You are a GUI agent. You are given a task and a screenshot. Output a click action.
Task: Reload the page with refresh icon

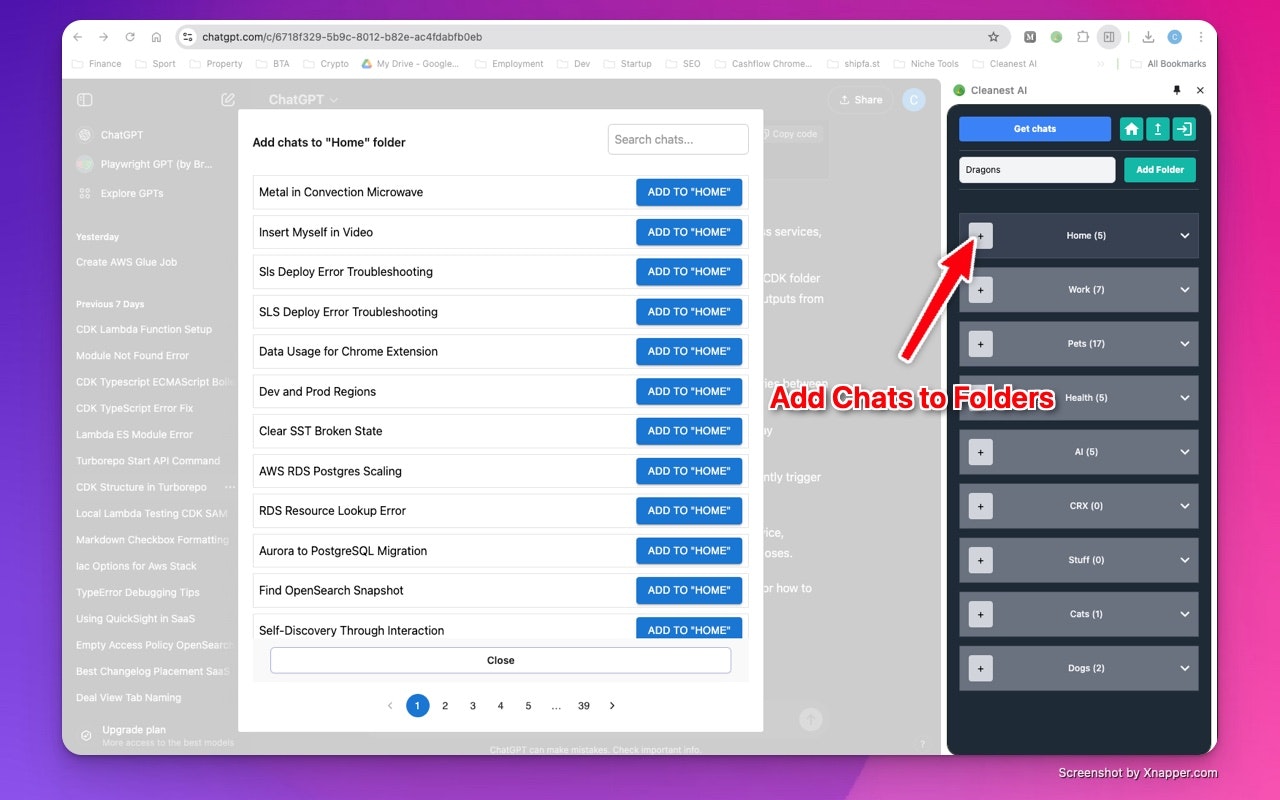(x=130, y=37)
